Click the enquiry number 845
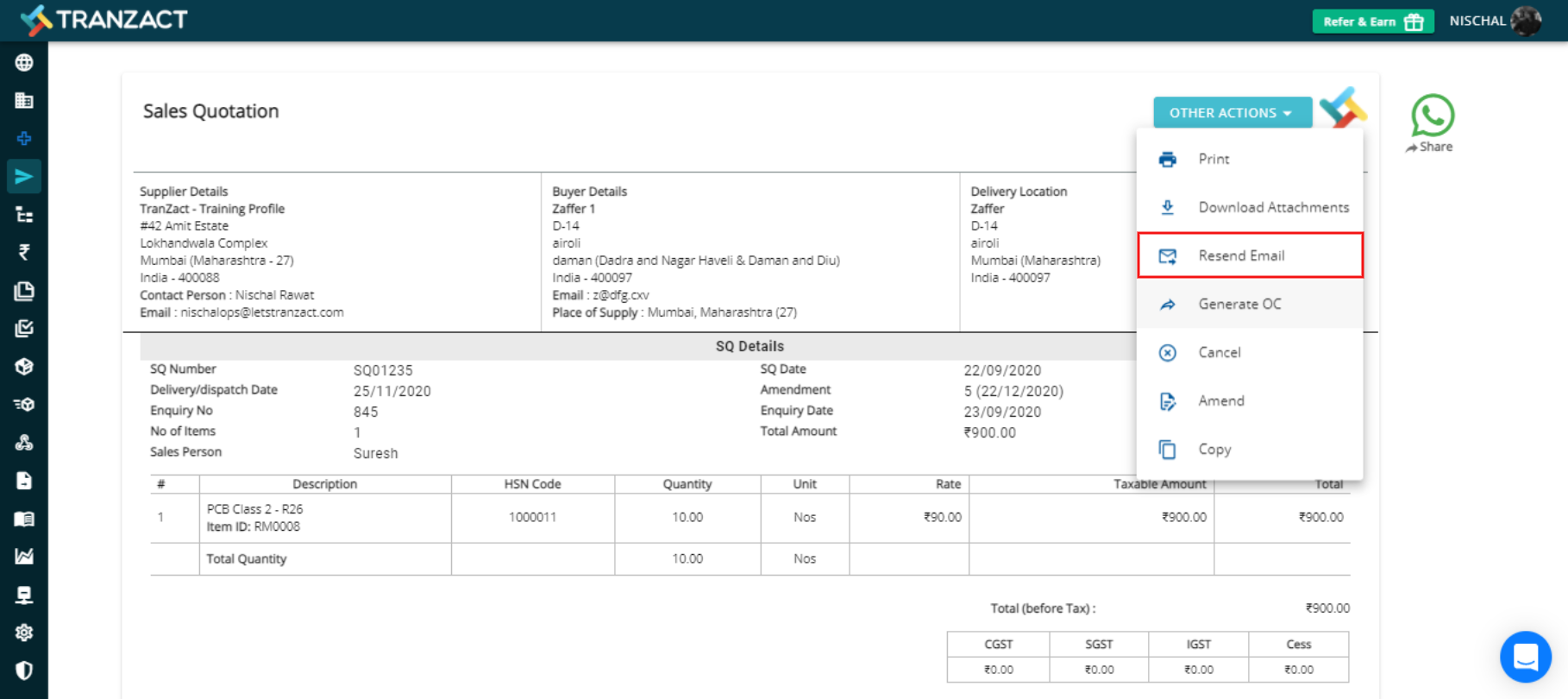Viewport: 1568px width, 699px height. 366,412
